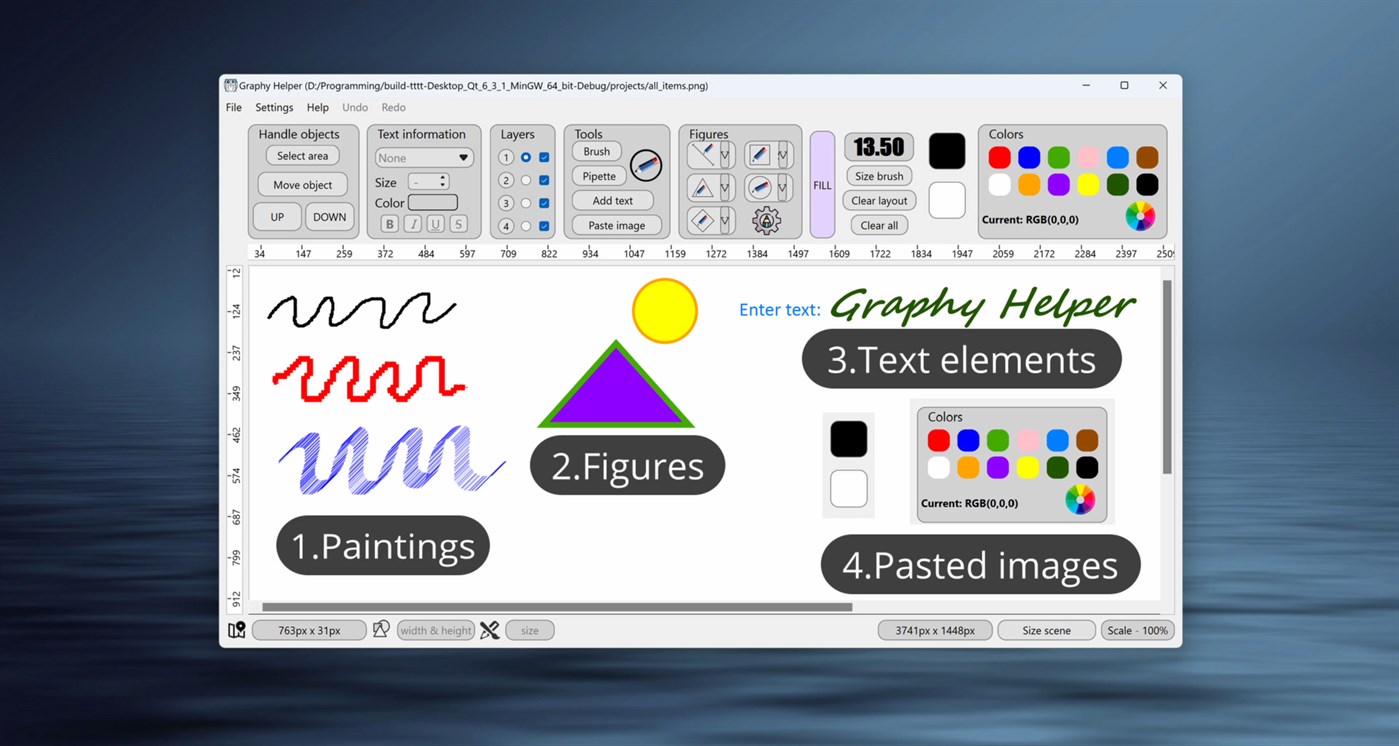
Task: Open figure settings via the gear icon
Action: tap(766, 220)
